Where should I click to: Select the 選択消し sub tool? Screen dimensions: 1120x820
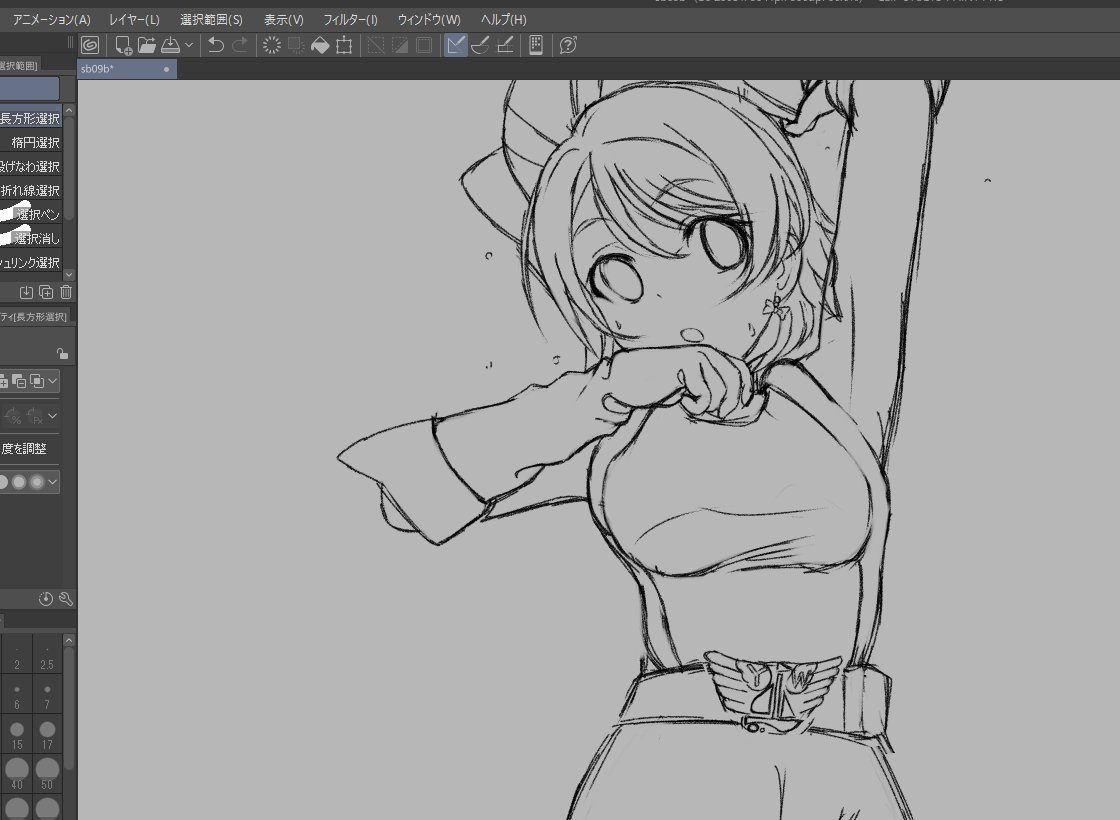coord(31,239)
